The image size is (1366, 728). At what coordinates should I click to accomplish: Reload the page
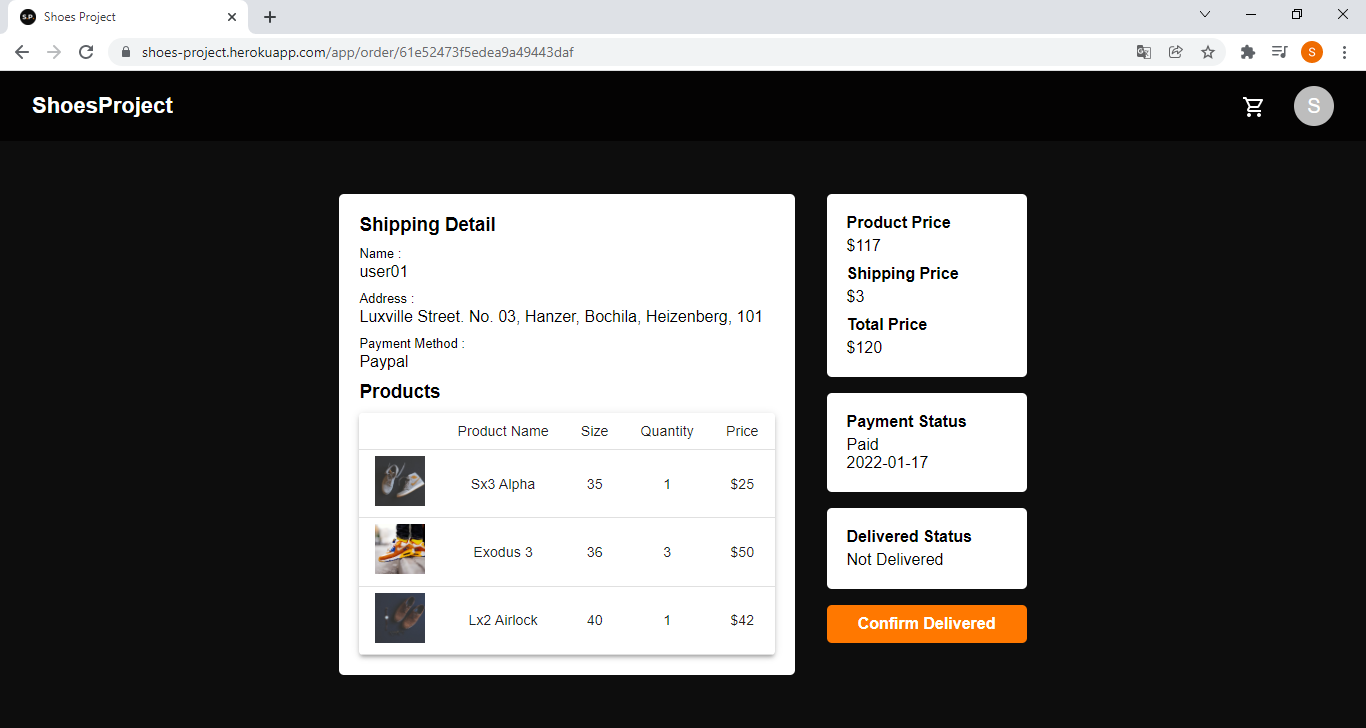coord(86,52)
